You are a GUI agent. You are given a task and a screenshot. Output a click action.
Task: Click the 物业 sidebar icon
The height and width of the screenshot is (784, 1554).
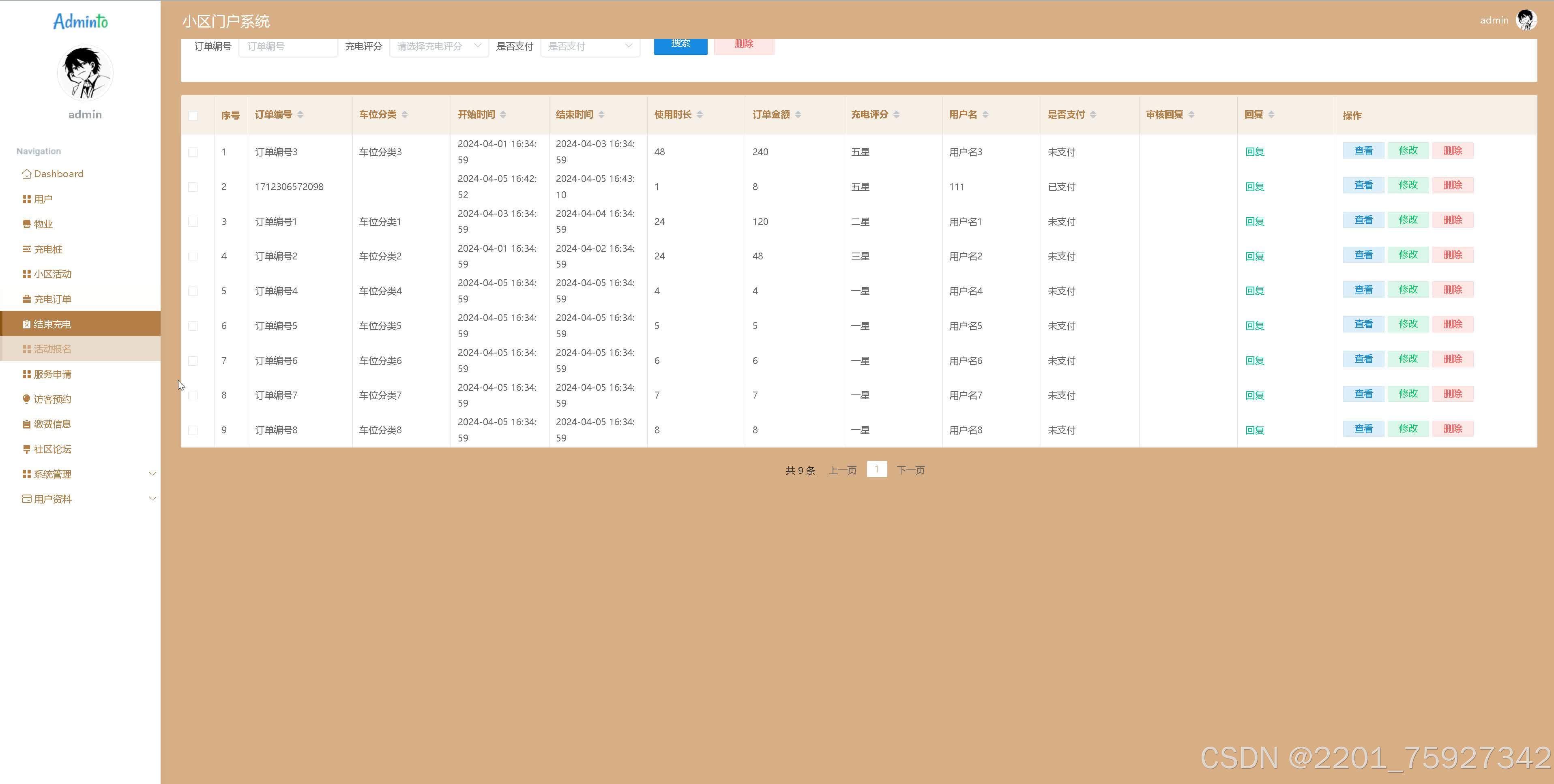[26, 224]
